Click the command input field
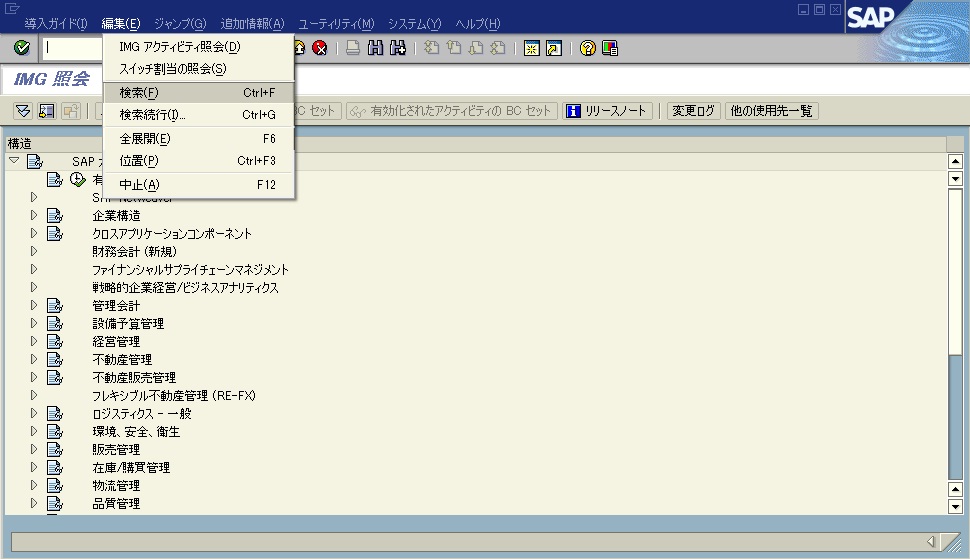Viewport: 970px width, 559px height. click(72, 48)
